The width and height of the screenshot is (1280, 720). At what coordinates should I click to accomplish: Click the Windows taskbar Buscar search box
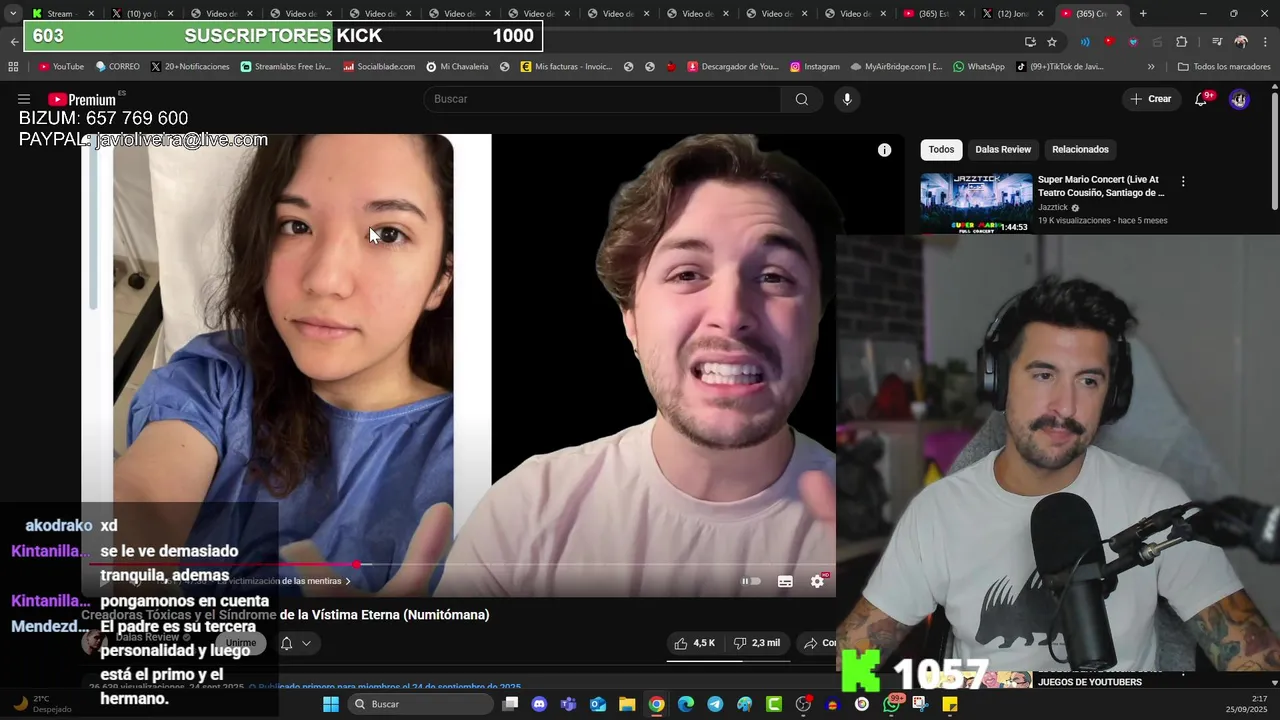pos(420,704)
